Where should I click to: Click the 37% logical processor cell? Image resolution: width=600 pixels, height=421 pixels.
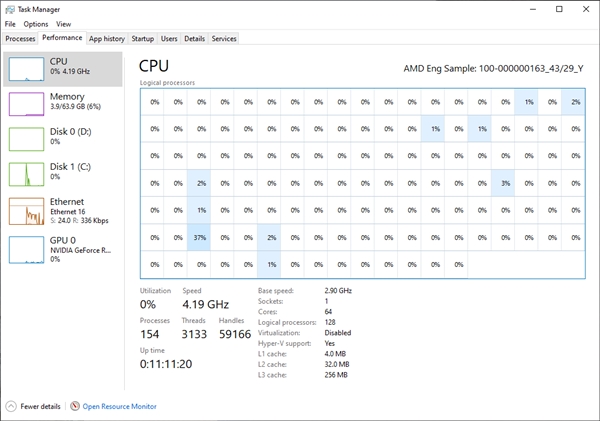tap(200, 237)
